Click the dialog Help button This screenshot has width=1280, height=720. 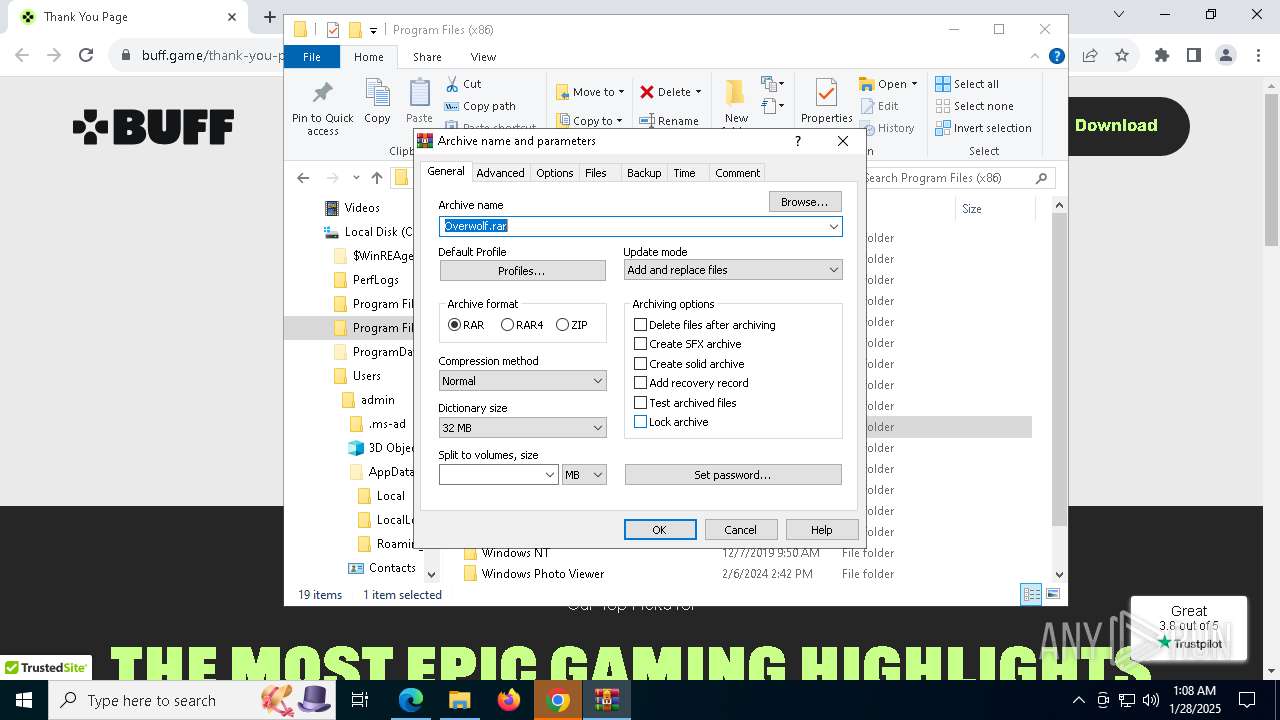coord(822,530)
